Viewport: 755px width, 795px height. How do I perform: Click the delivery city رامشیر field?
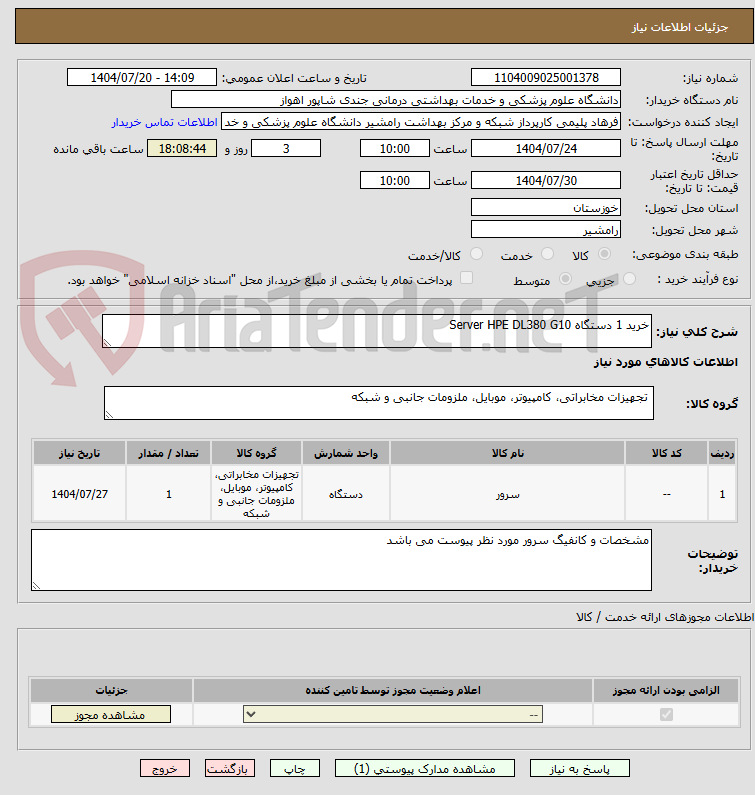546,230
